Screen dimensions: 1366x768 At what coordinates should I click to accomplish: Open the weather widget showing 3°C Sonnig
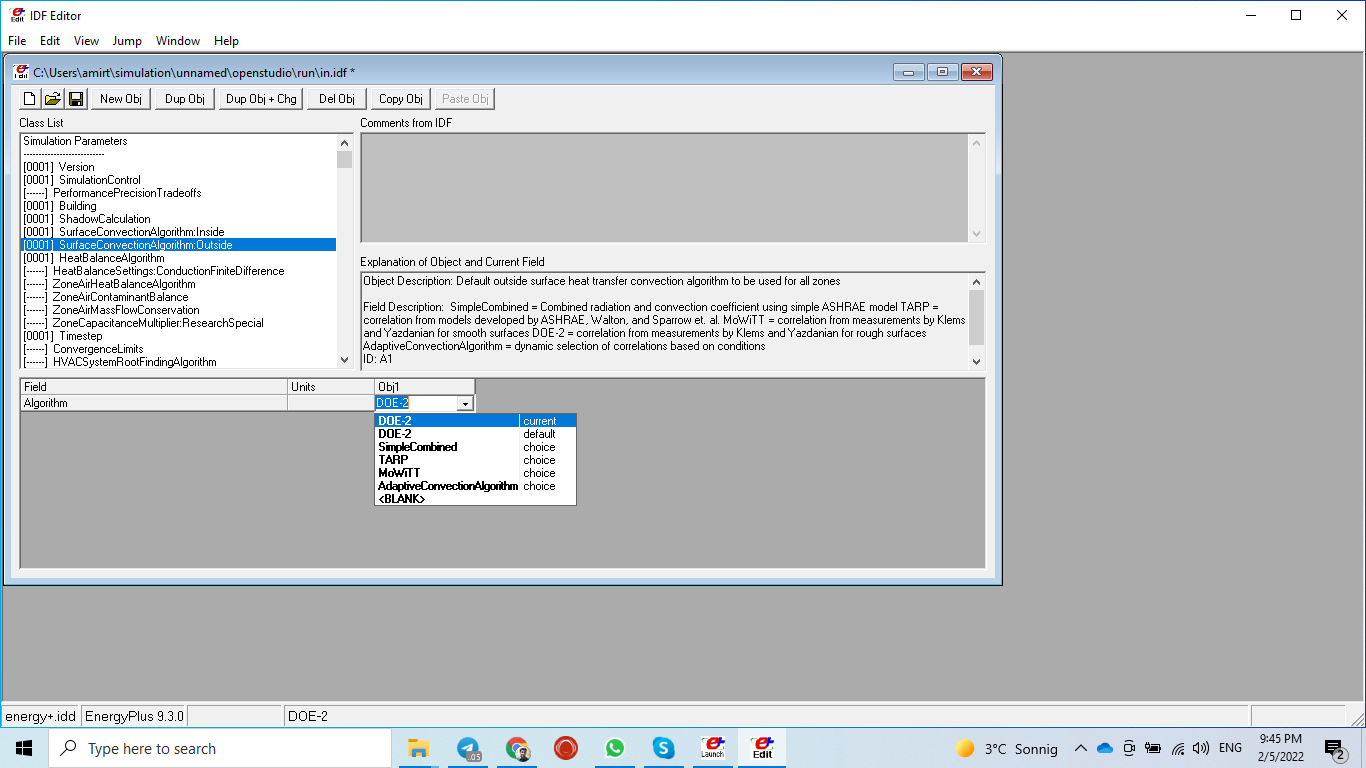point(1006,748)
